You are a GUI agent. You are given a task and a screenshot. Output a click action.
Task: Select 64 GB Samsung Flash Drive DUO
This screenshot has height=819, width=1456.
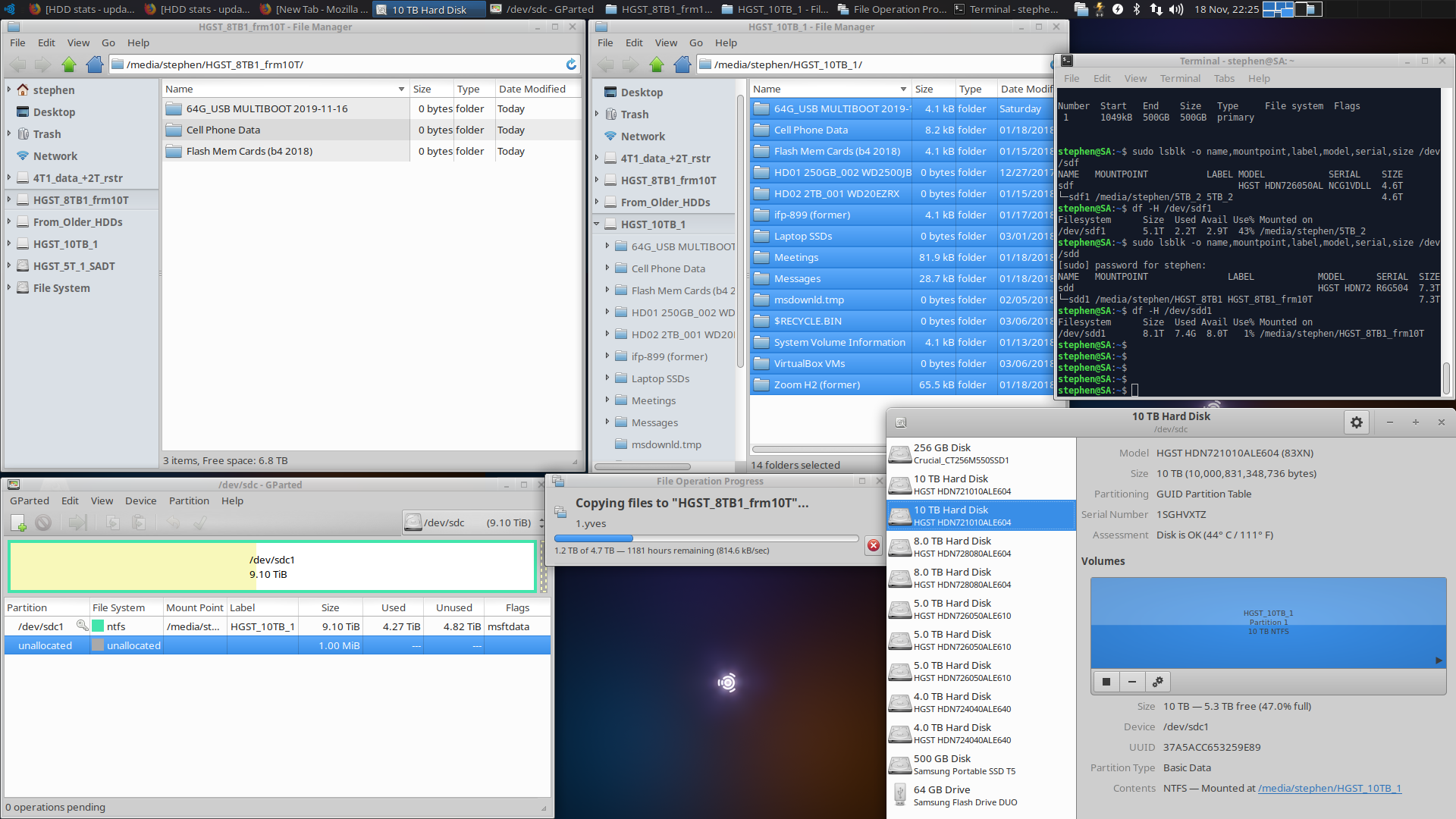pyautogui.click(x=981, y=795)
